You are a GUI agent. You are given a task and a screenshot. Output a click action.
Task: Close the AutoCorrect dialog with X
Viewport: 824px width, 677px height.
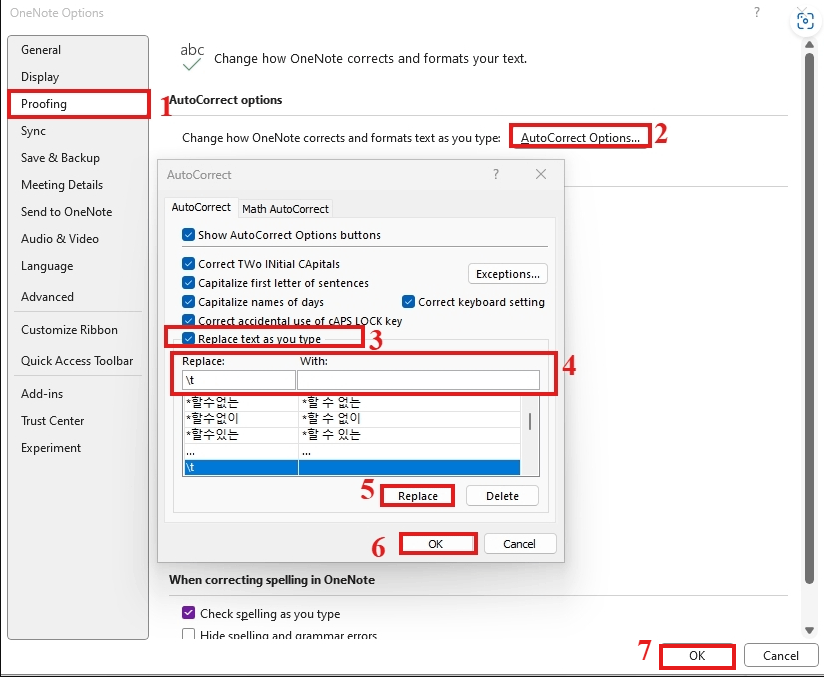(x=541, y=174)
